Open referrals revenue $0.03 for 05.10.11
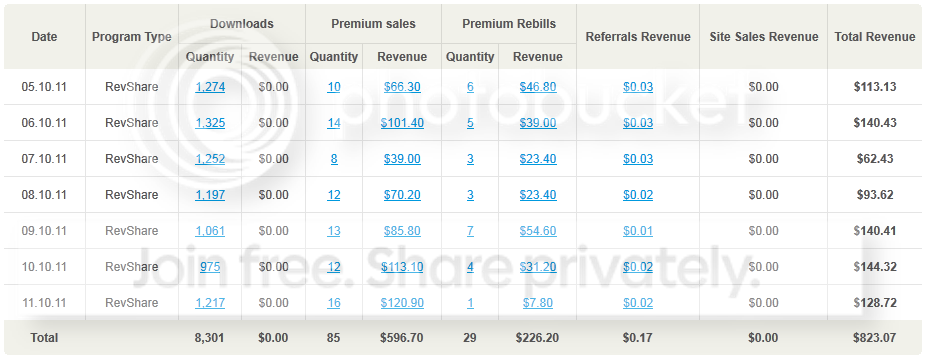This screenshot has width=928, height=360. 638,87
